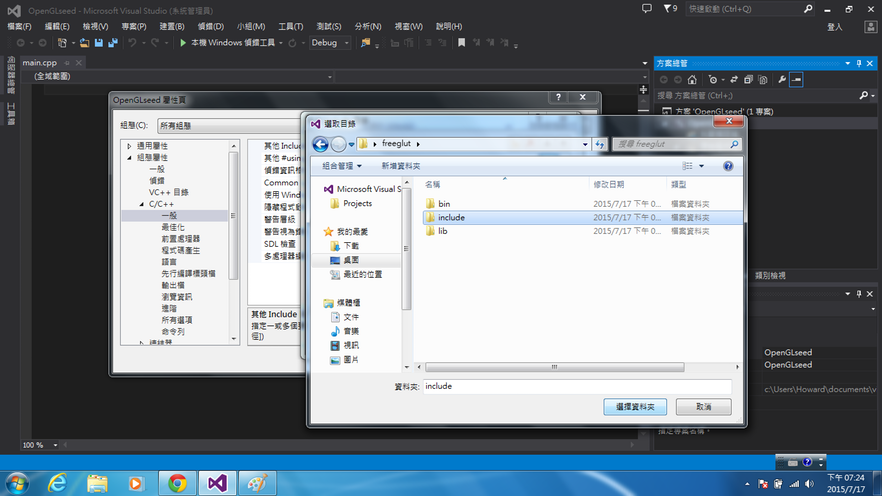Toggle auto-hide pin on Solution Explorer panel
This screenshot has width=882, height=496.
859,64
